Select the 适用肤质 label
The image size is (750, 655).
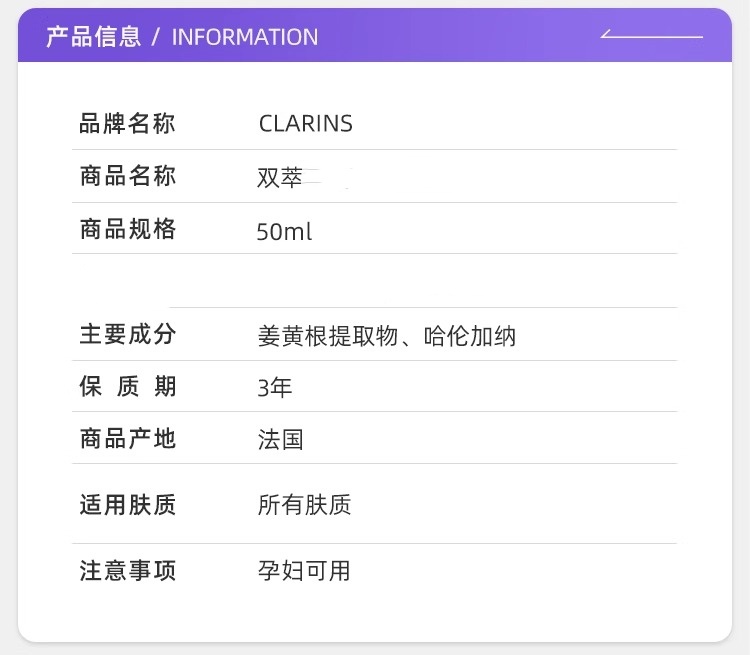pos(127,504)
